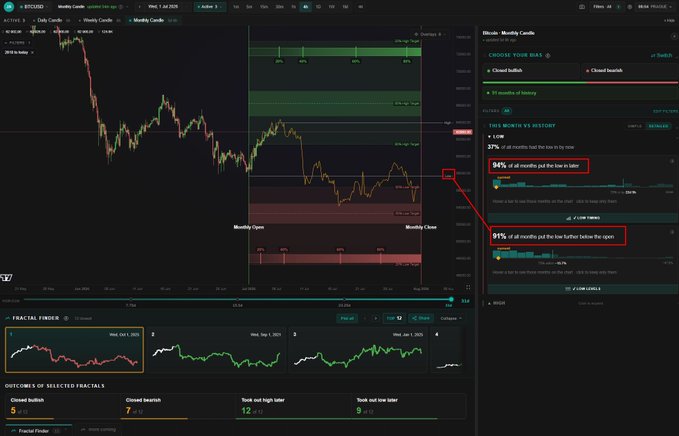
Task: Click the info icon beside Choose Your Bias
Action: tap(548, 55)
